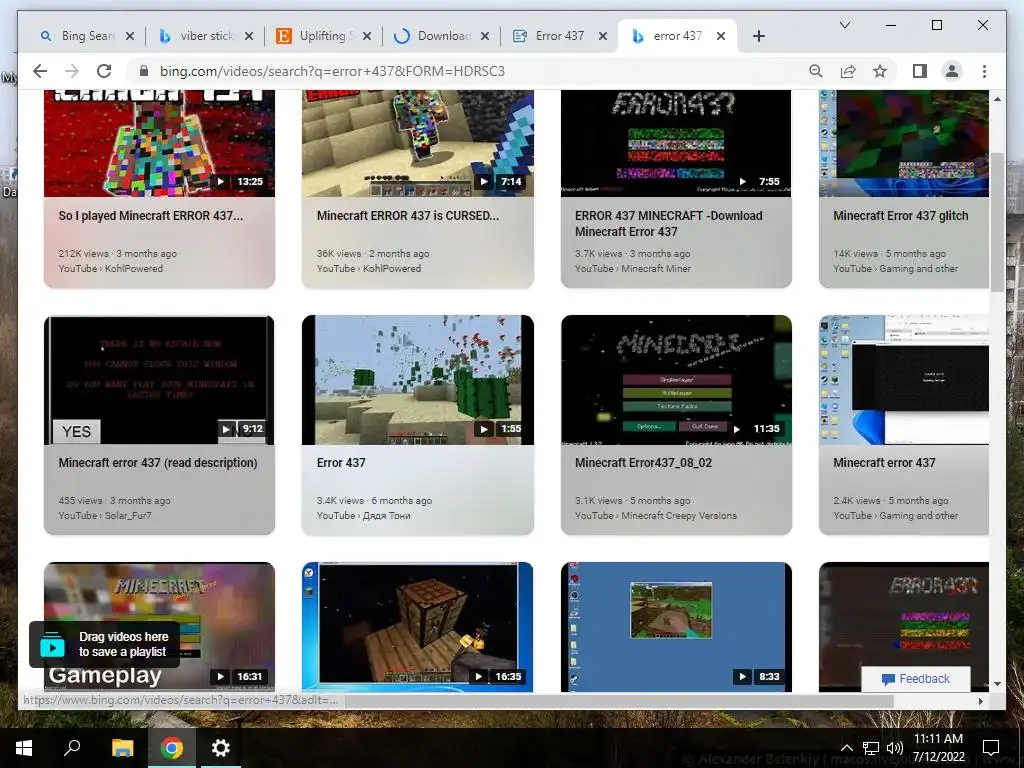Click the playlist icon in drag-videos box

click(52, 645)
